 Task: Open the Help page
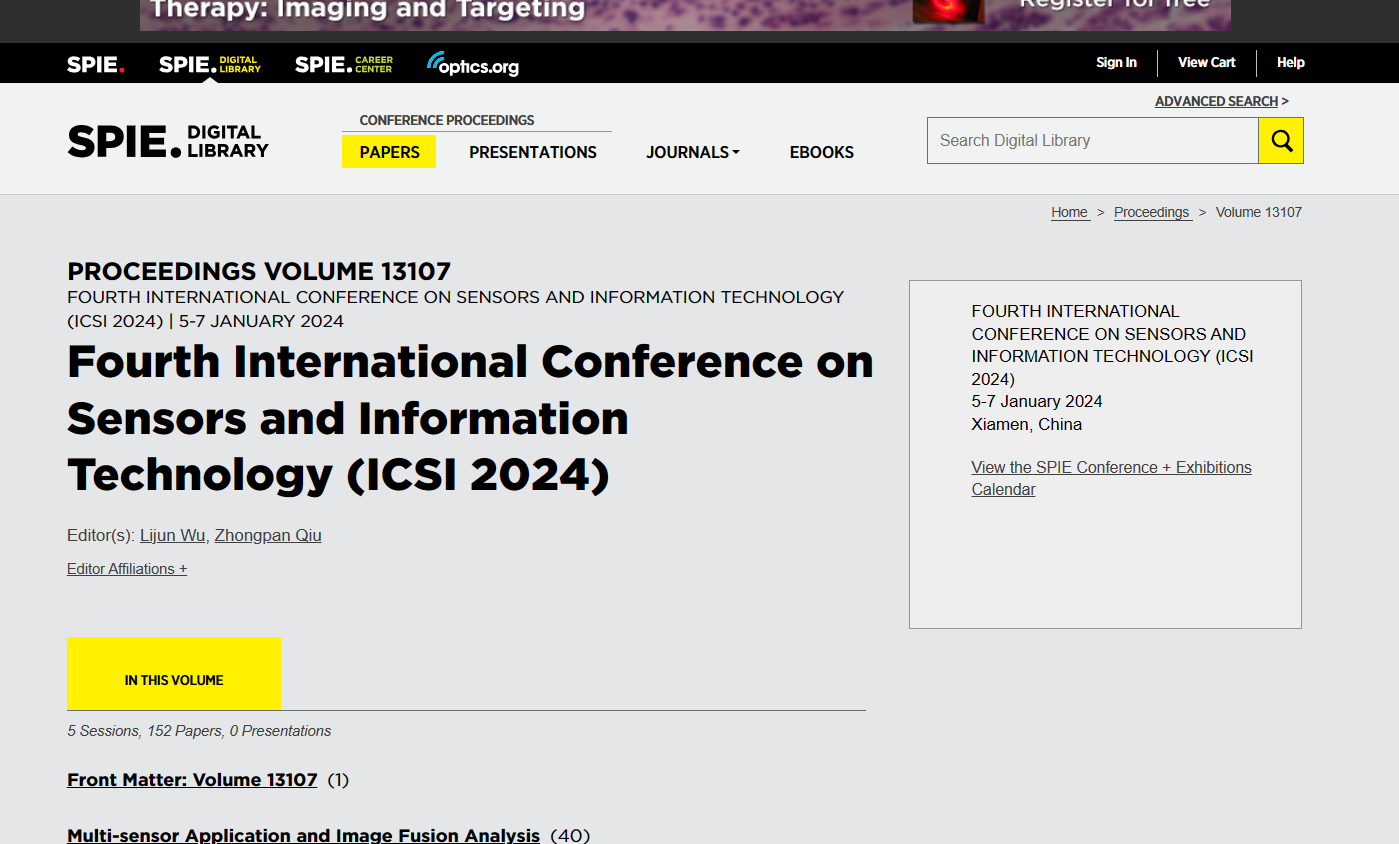pyautogui.click(x=1291, y=62)
